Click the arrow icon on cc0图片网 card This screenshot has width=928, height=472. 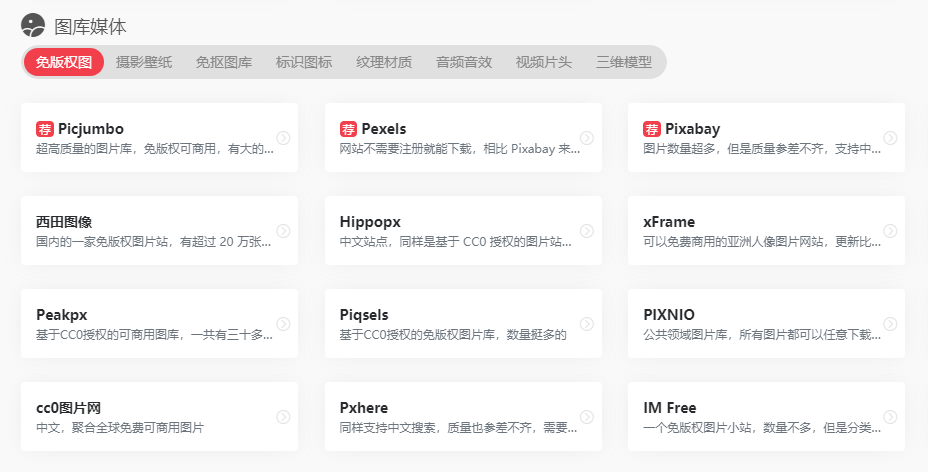(x=283, y=417)
